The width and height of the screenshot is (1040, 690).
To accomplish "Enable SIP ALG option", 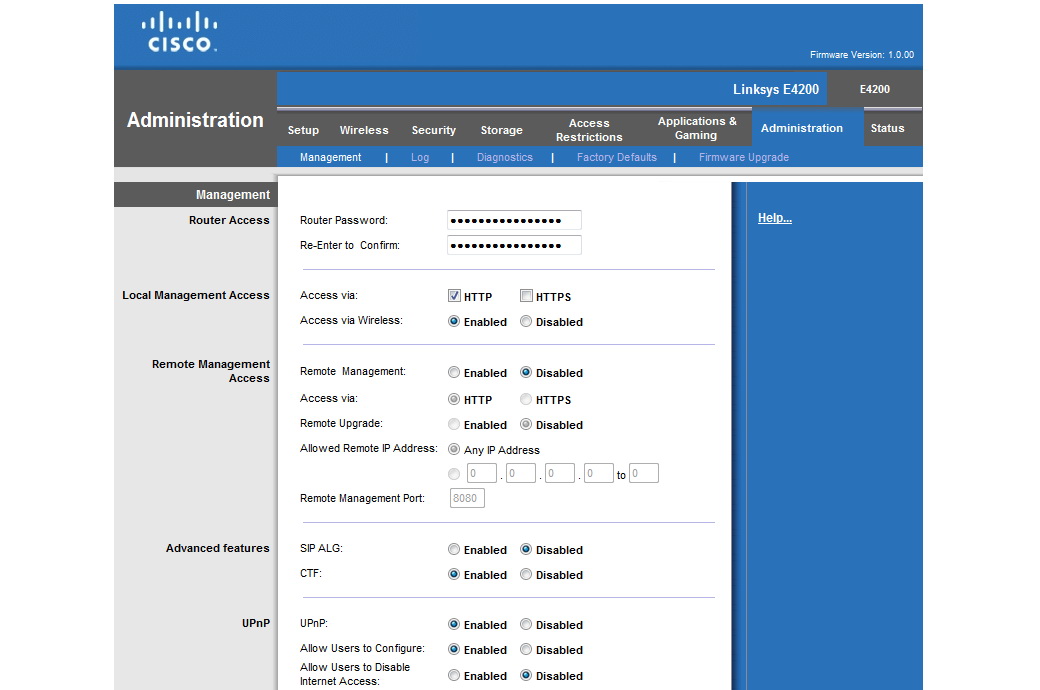I will [x=454, y=550].
